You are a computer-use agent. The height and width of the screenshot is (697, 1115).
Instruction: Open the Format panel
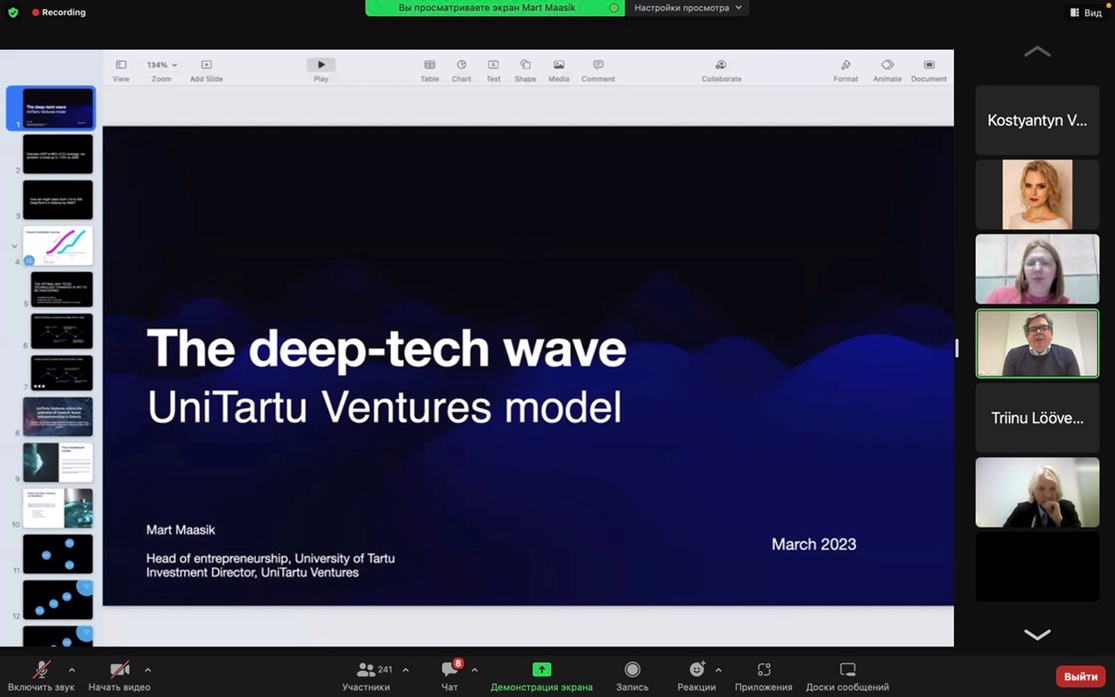(x=845, y=65)
